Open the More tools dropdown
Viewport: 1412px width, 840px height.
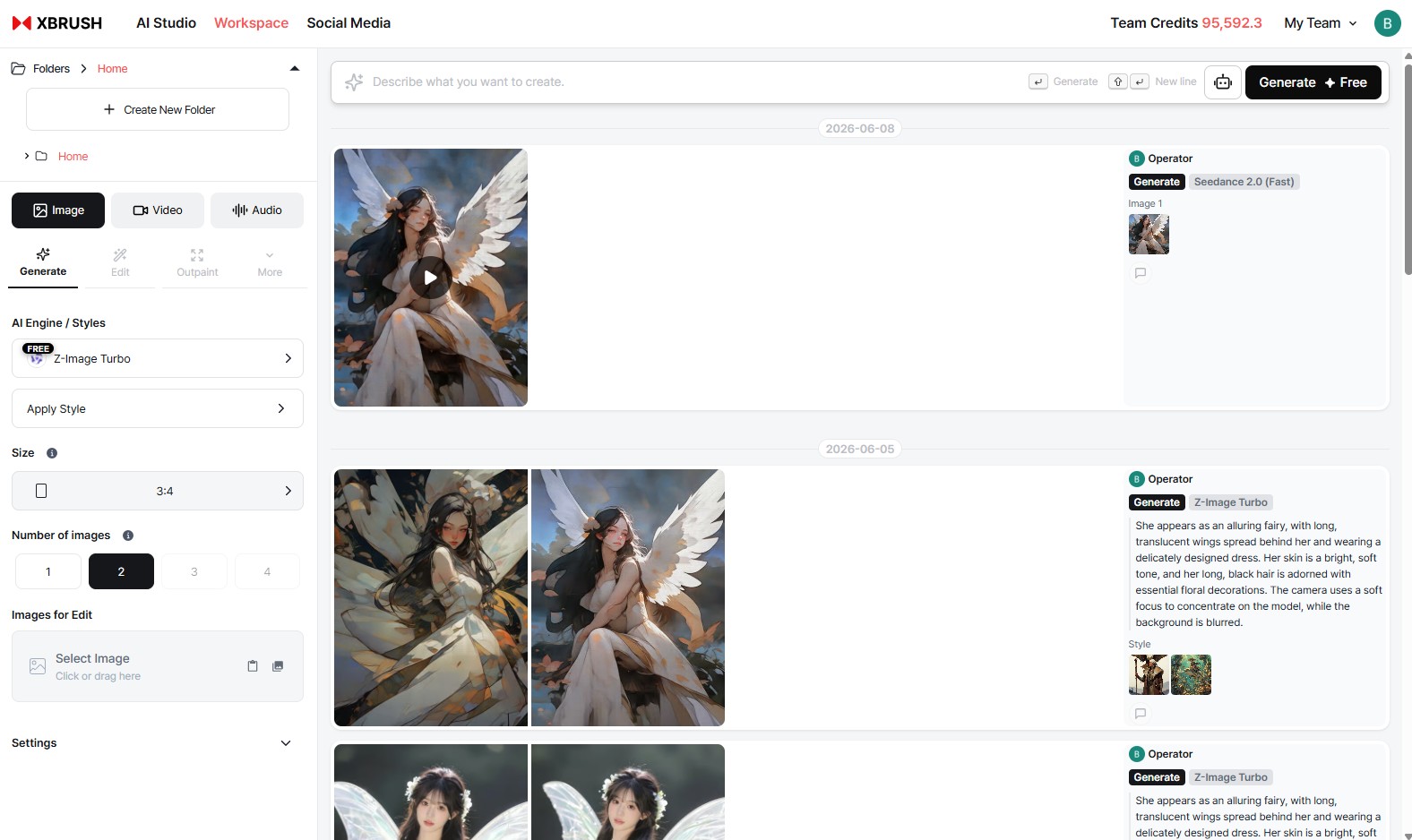(270, 263)
